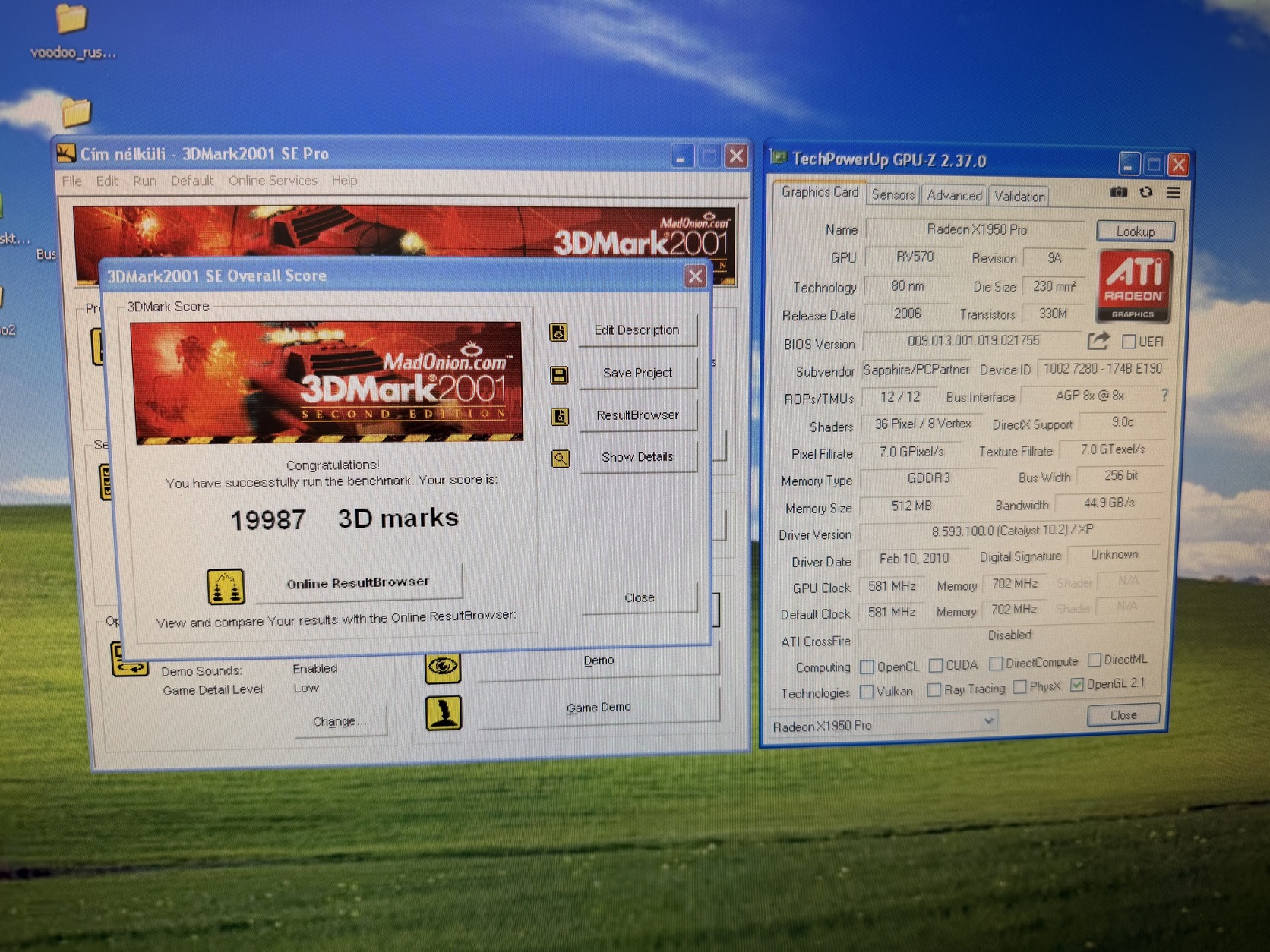Click the ATI Radeon logo

click(1134, 286)
